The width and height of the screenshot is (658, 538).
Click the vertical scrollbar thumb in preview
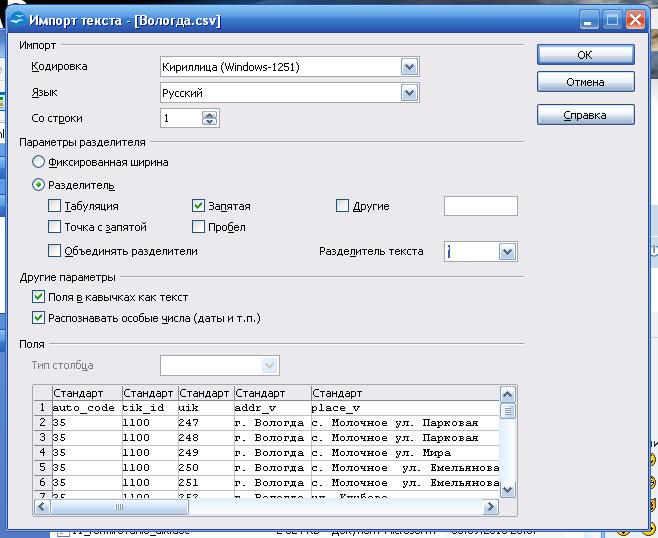508,410
